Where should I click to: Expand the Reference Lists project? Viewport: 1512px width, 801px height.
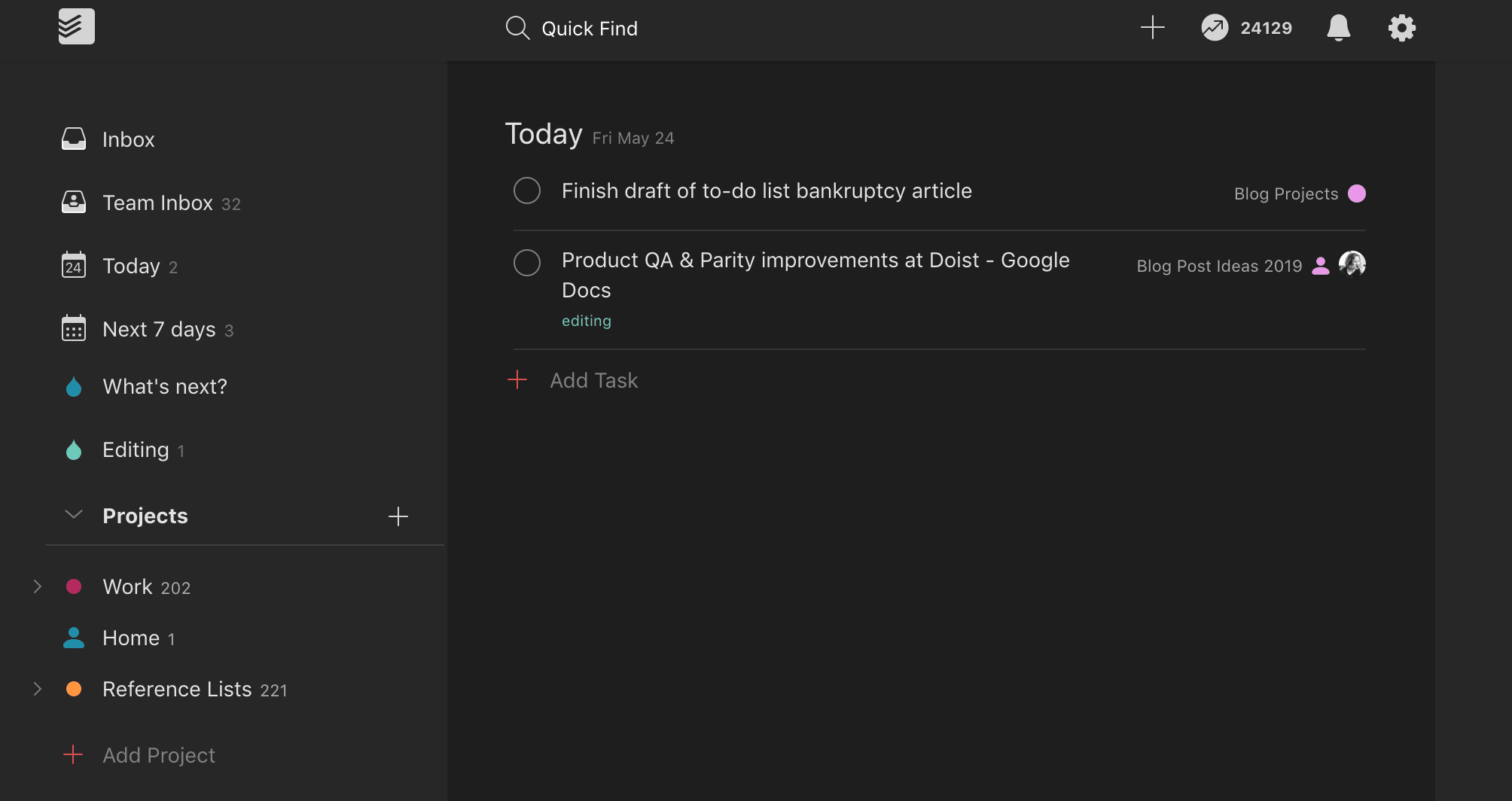pos(38,689)
